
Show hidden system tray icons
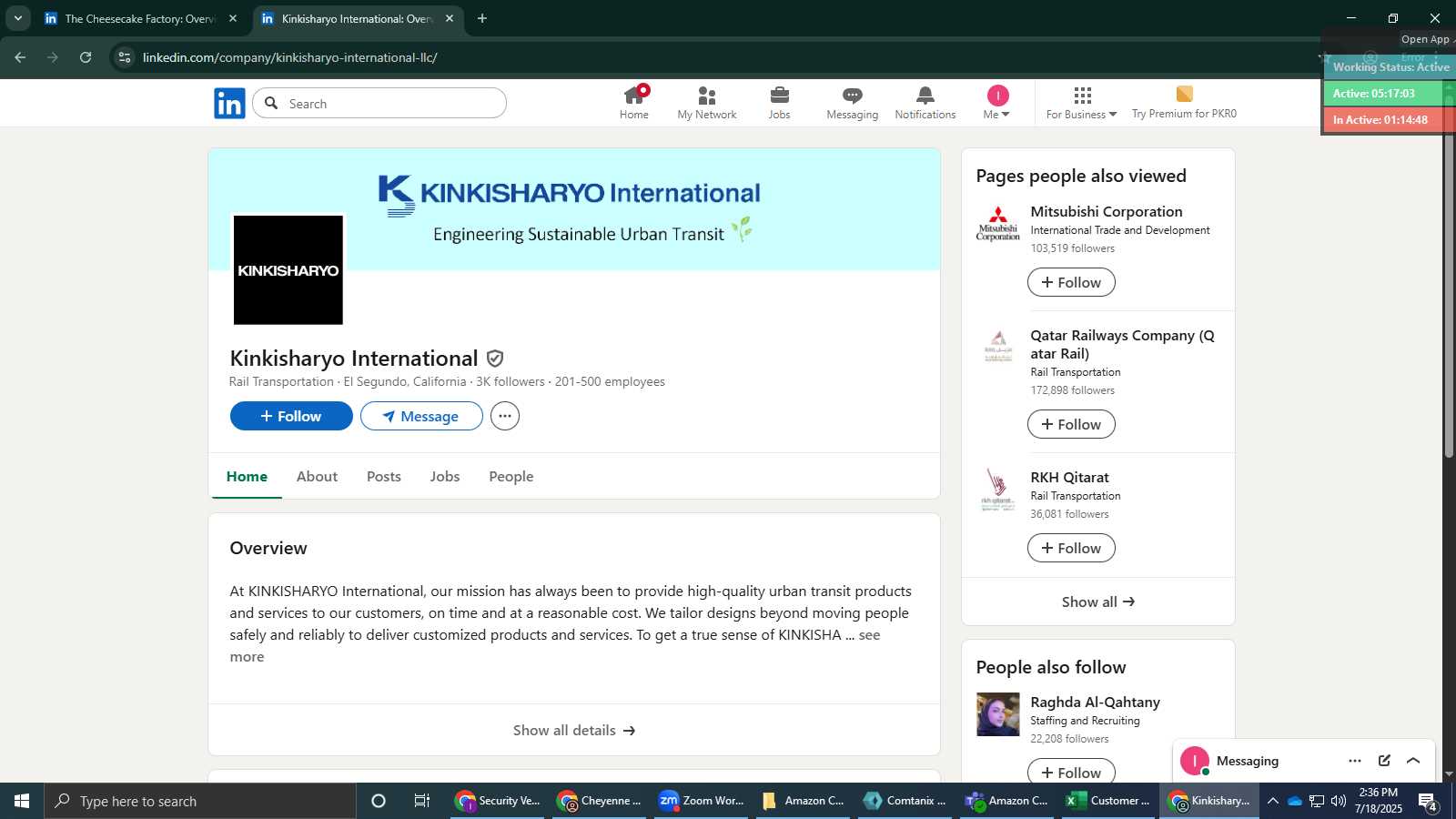pyautogui.click(x=1272, y=801)
